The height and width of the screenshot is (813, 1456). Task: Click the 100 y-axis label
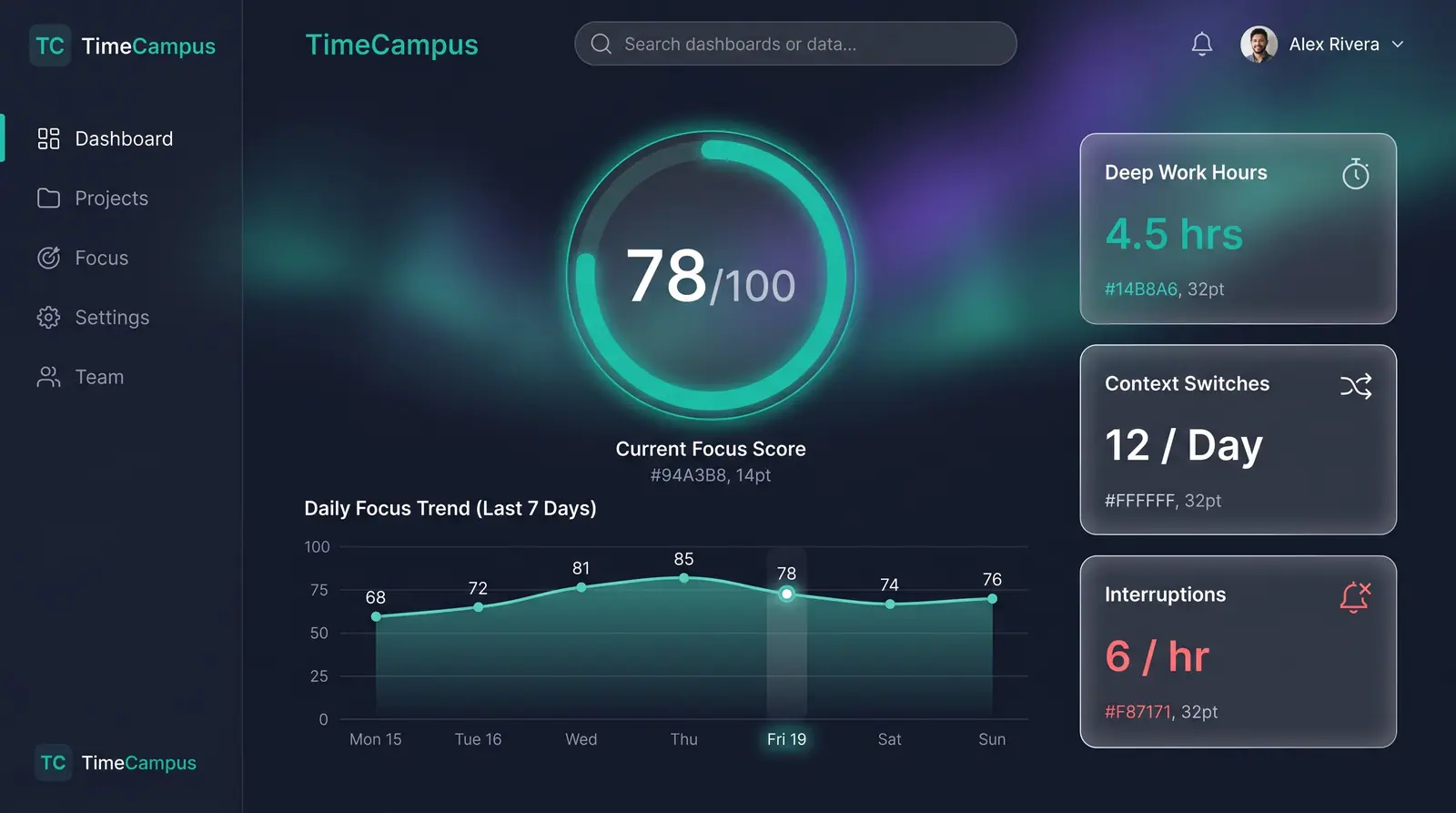(x=317, y=547)
